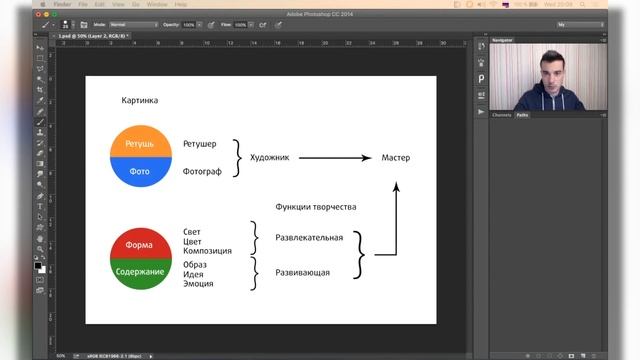The height and width of the screenshot is (360, 640).
Task: Toggle the Brush panel button
Action: 84,25
